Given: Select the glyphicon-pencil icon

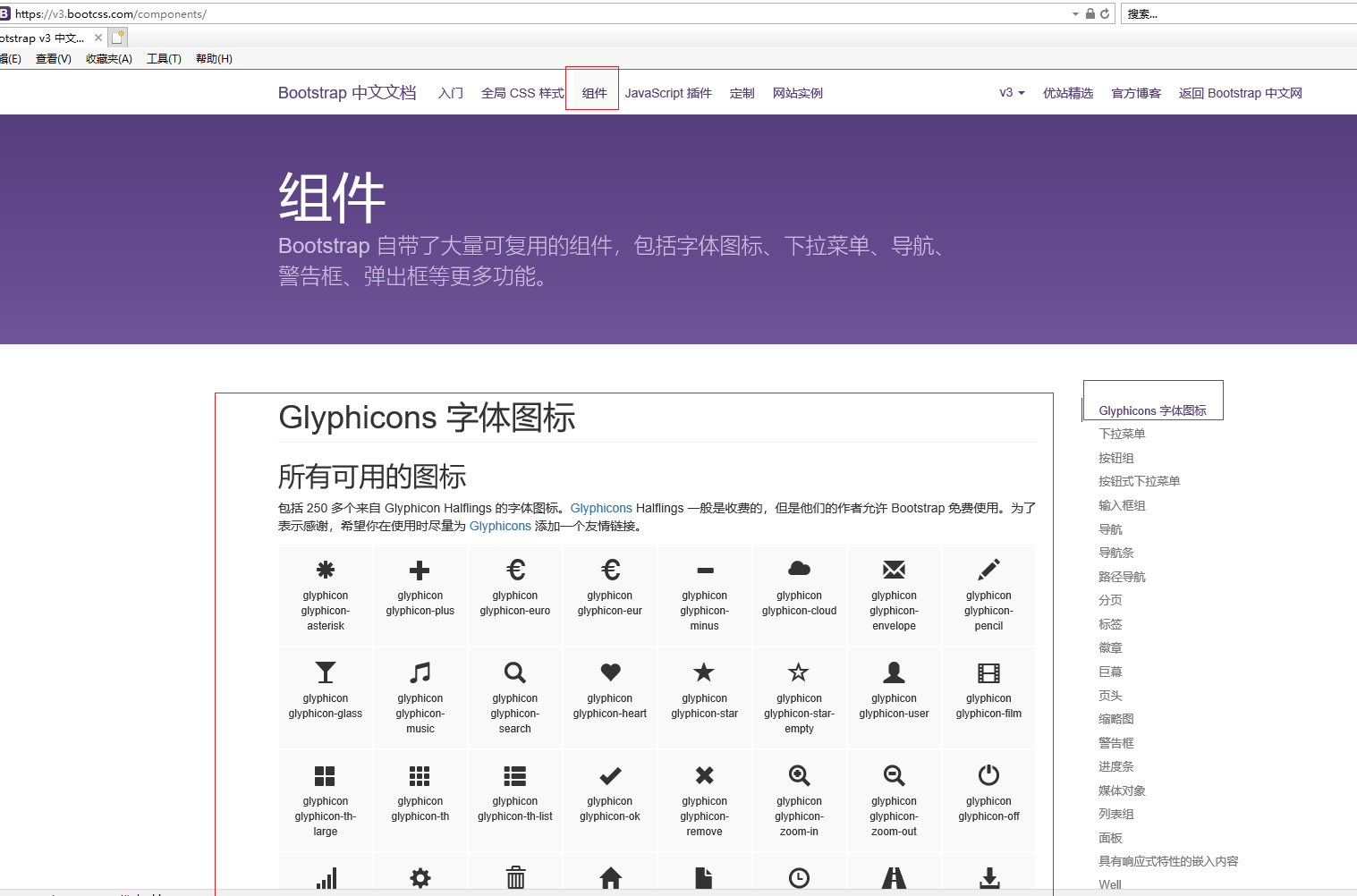Looking at the screenshot, I should 988,570.
